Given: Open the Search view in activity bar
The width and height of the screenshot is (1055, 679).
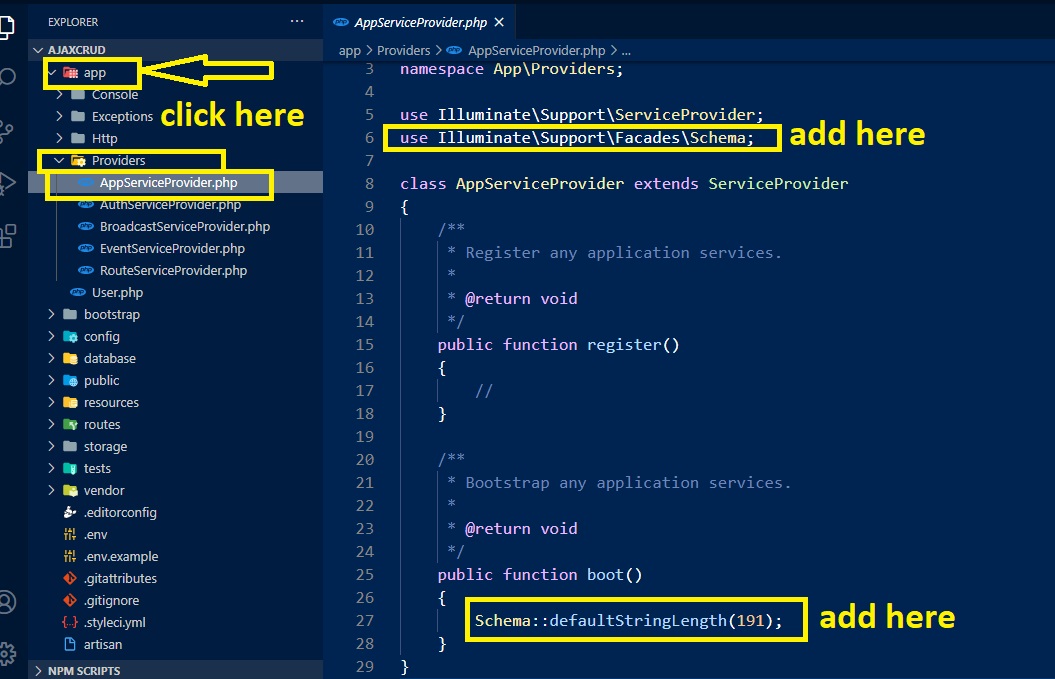Looking at the screenshot, I should 7,77.
